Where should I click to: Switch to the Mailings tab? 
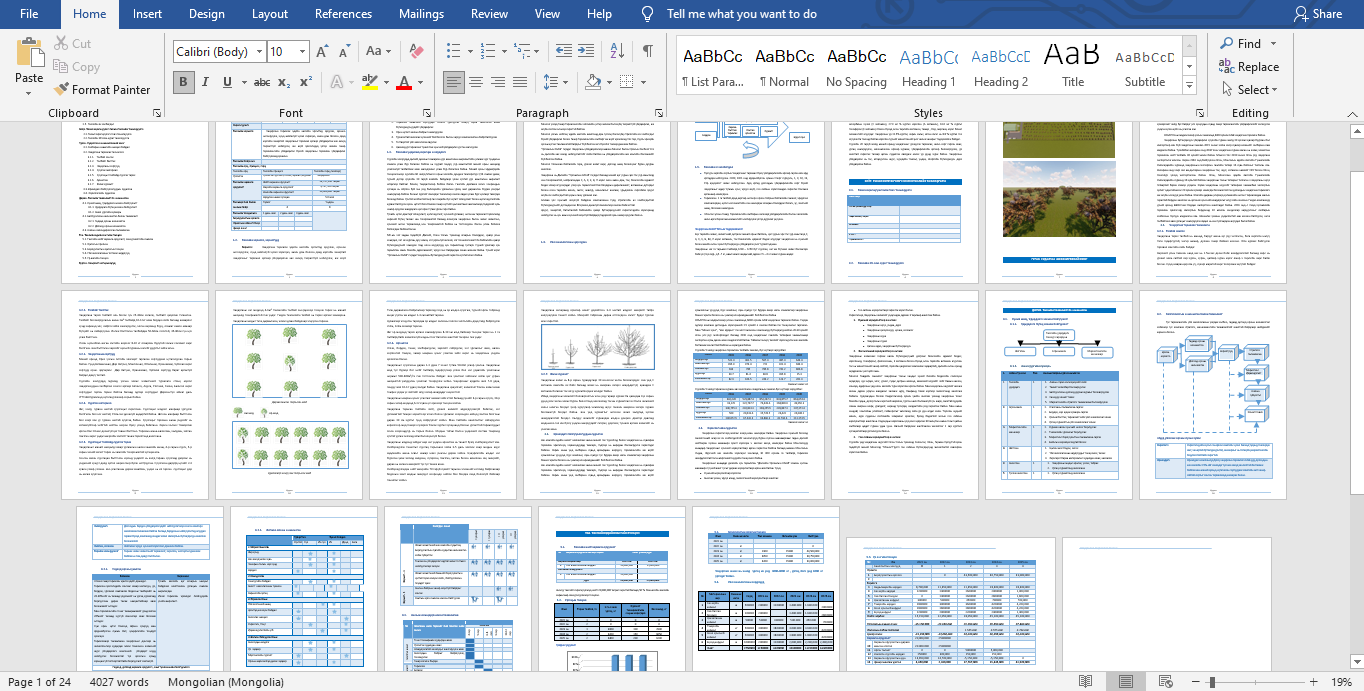click(x=421, y=14)
